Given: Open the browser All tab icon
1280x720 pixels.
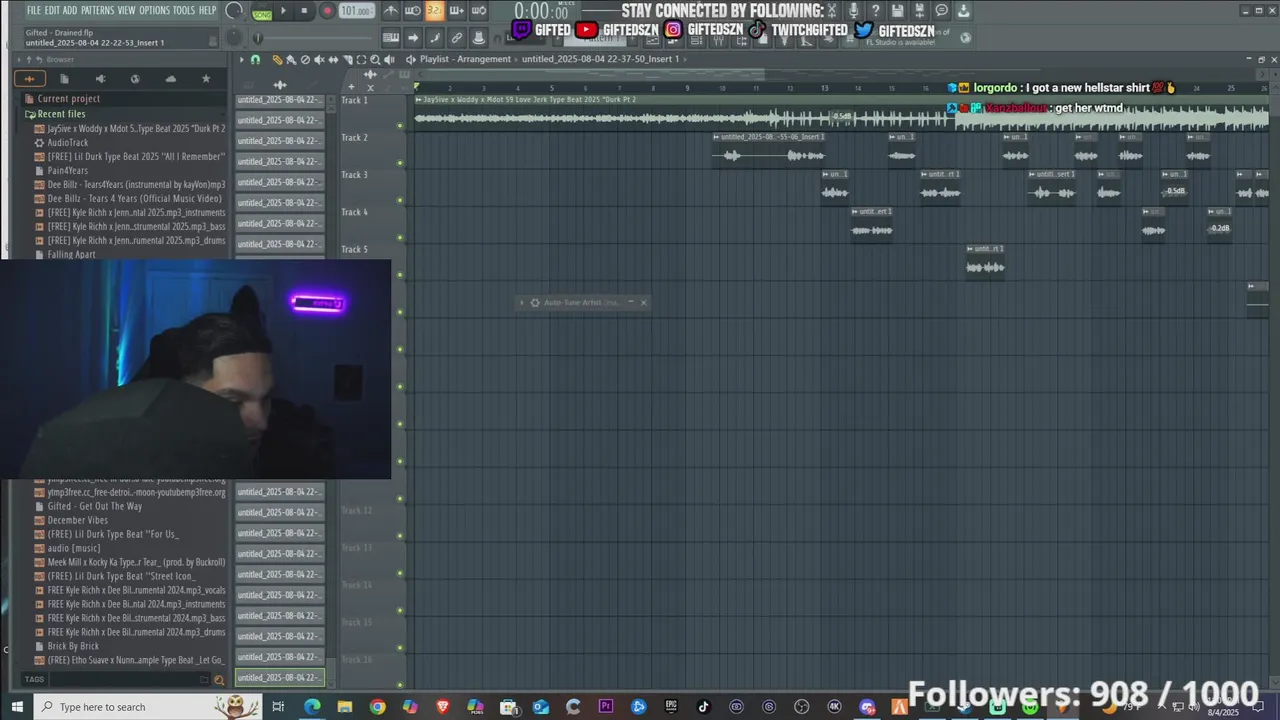Looking at the screenshot, I should (29, 78).
